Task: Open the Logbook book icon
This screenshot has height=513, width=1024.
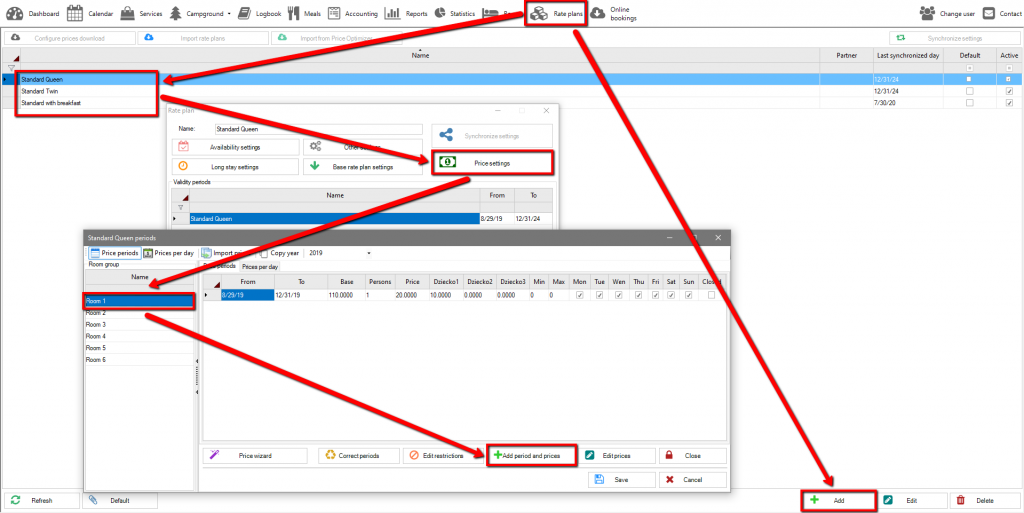Action: (244, 13)
